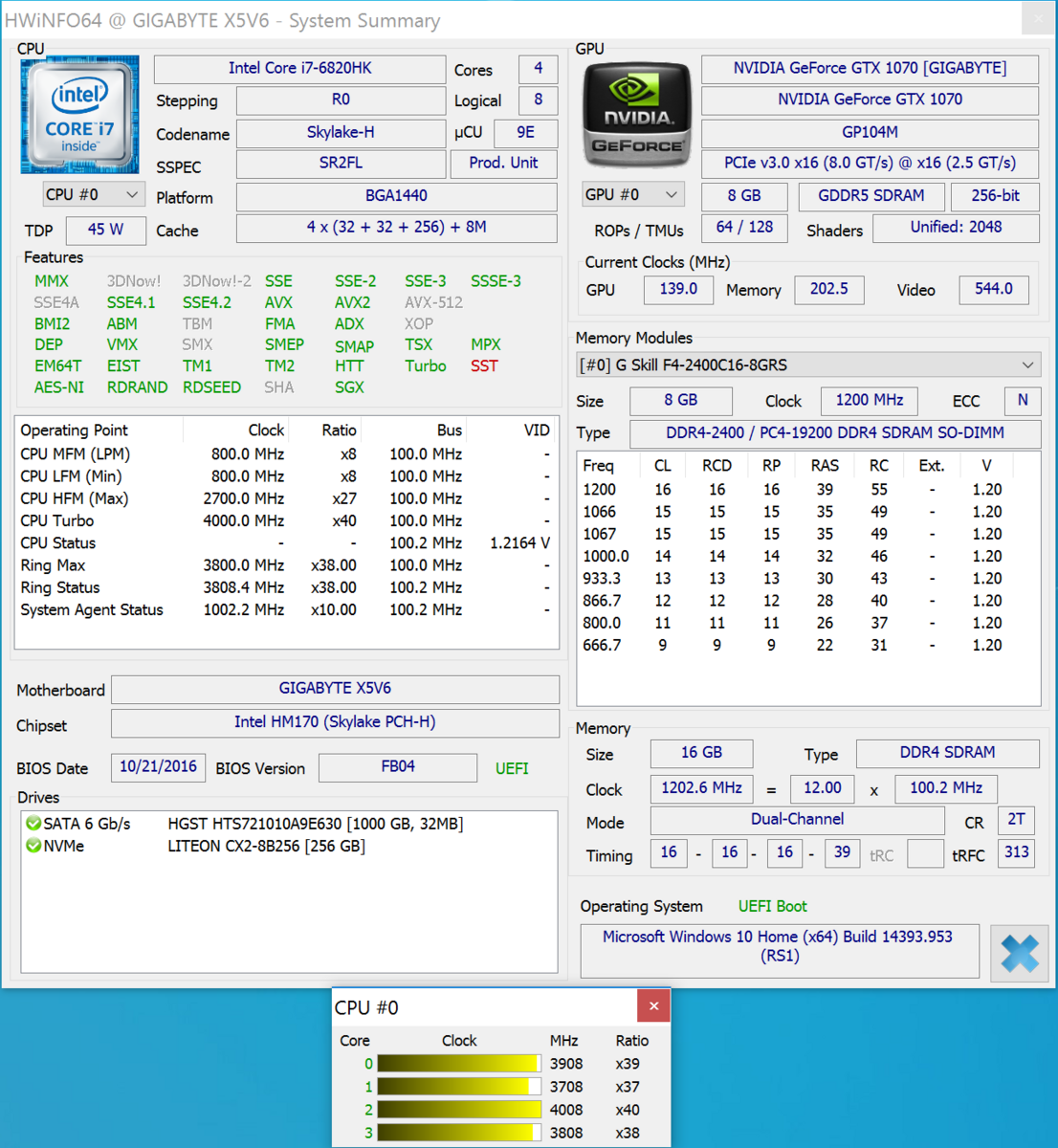This screenshot has width=1058, height=1148.
Task: Select the LITEON CX2-8B256 drive entry
Action: point(266,847)
